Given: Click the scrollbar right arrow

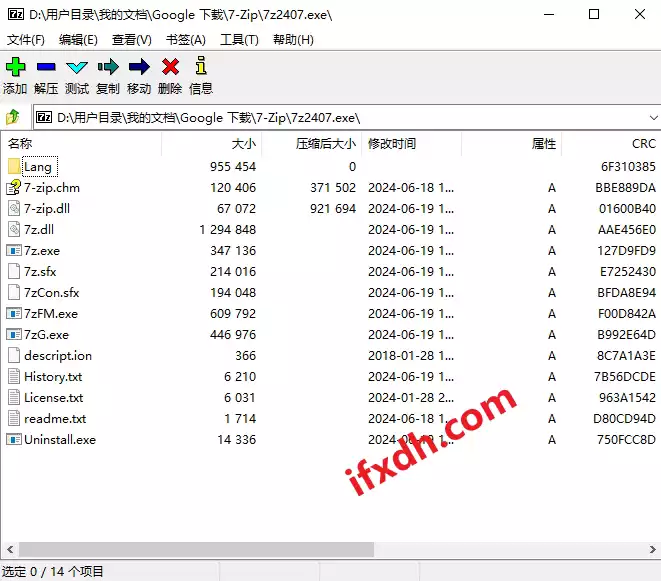Looking at the screenshot, I should point(652,549).
